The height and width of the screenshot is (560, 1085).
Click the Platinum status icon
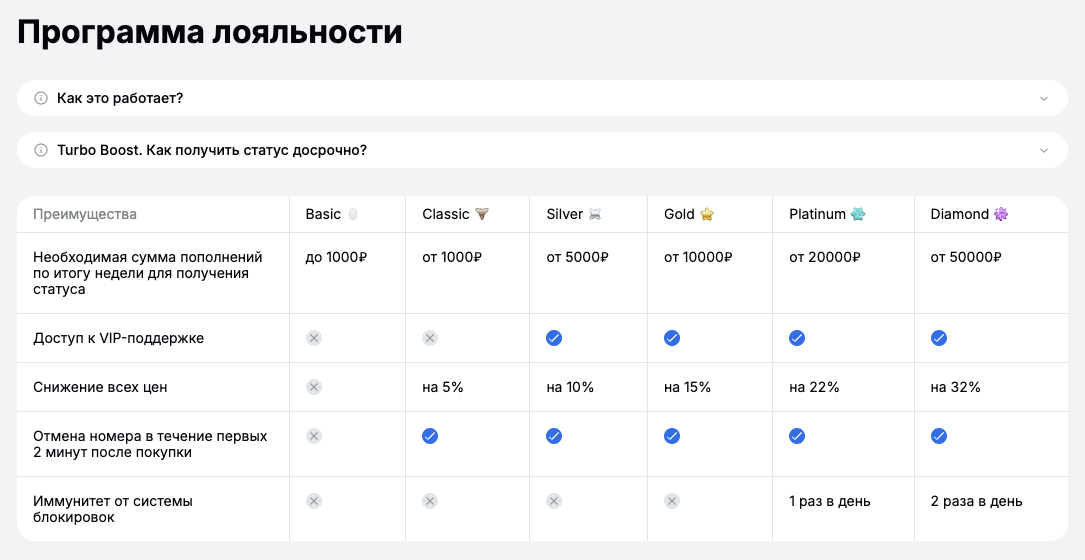[858, 214]
